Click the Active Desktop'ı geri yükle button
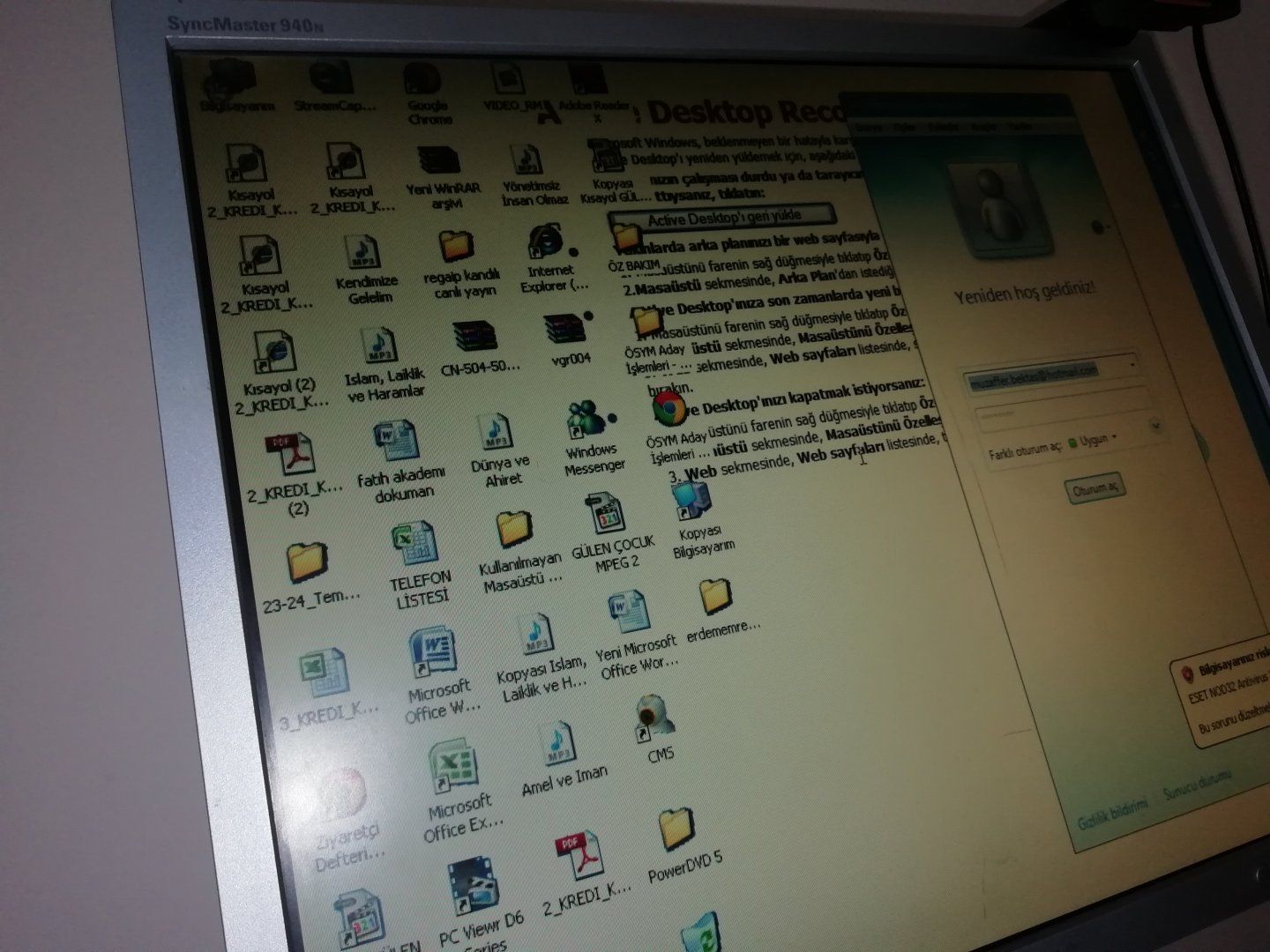 [x=723, y=217]
